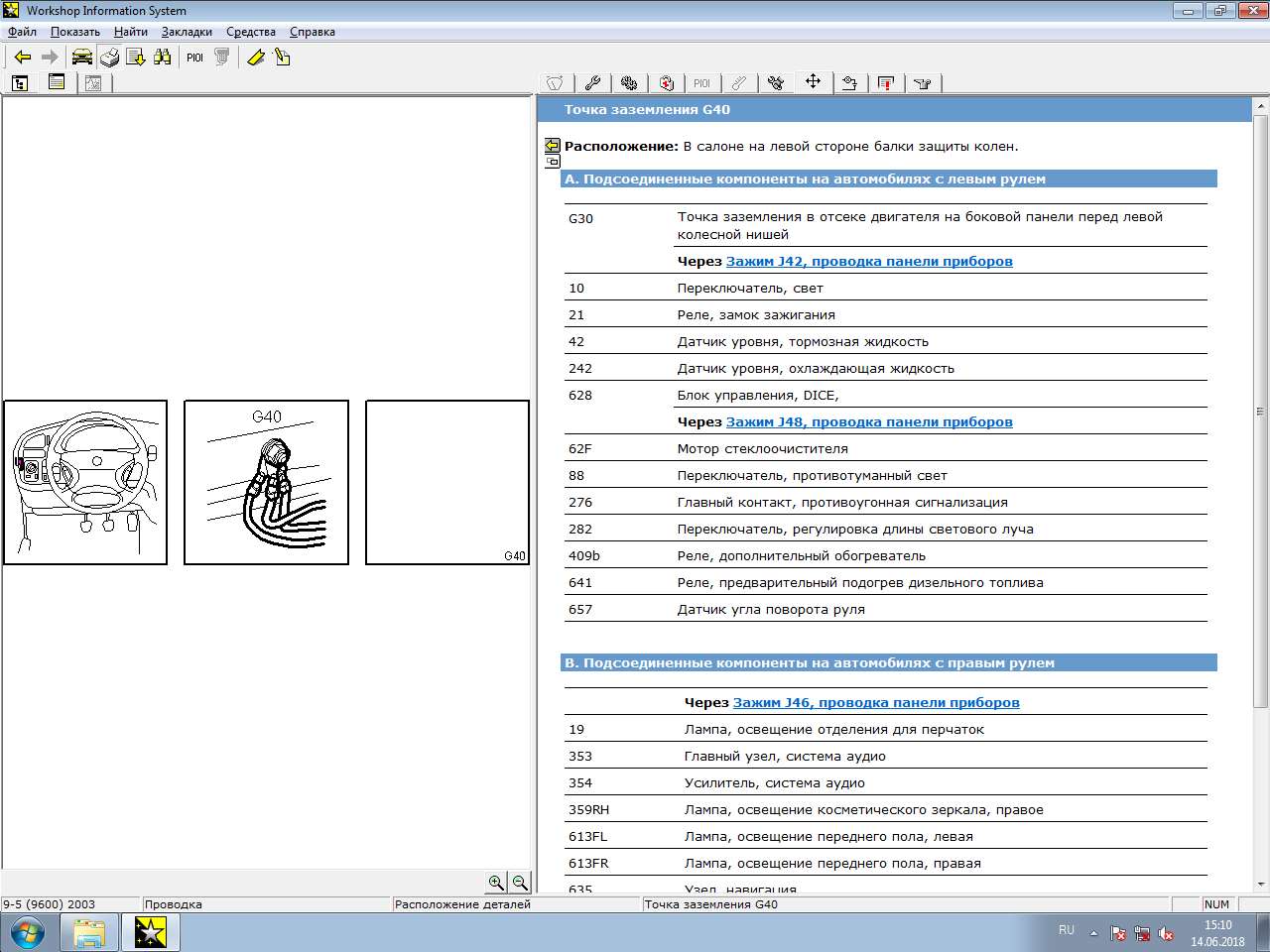The width and height of the screenshot is (1270, 952).
Task: Click the four-way arrows component location tab
Action: (x=813, y=82)
